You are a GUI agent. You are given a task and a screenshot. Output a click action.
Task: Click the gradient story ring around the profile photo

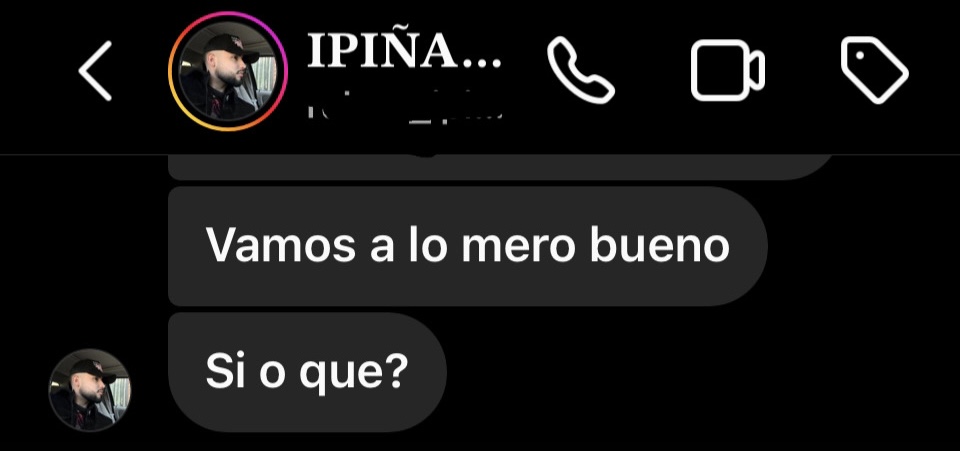(228, 71)
